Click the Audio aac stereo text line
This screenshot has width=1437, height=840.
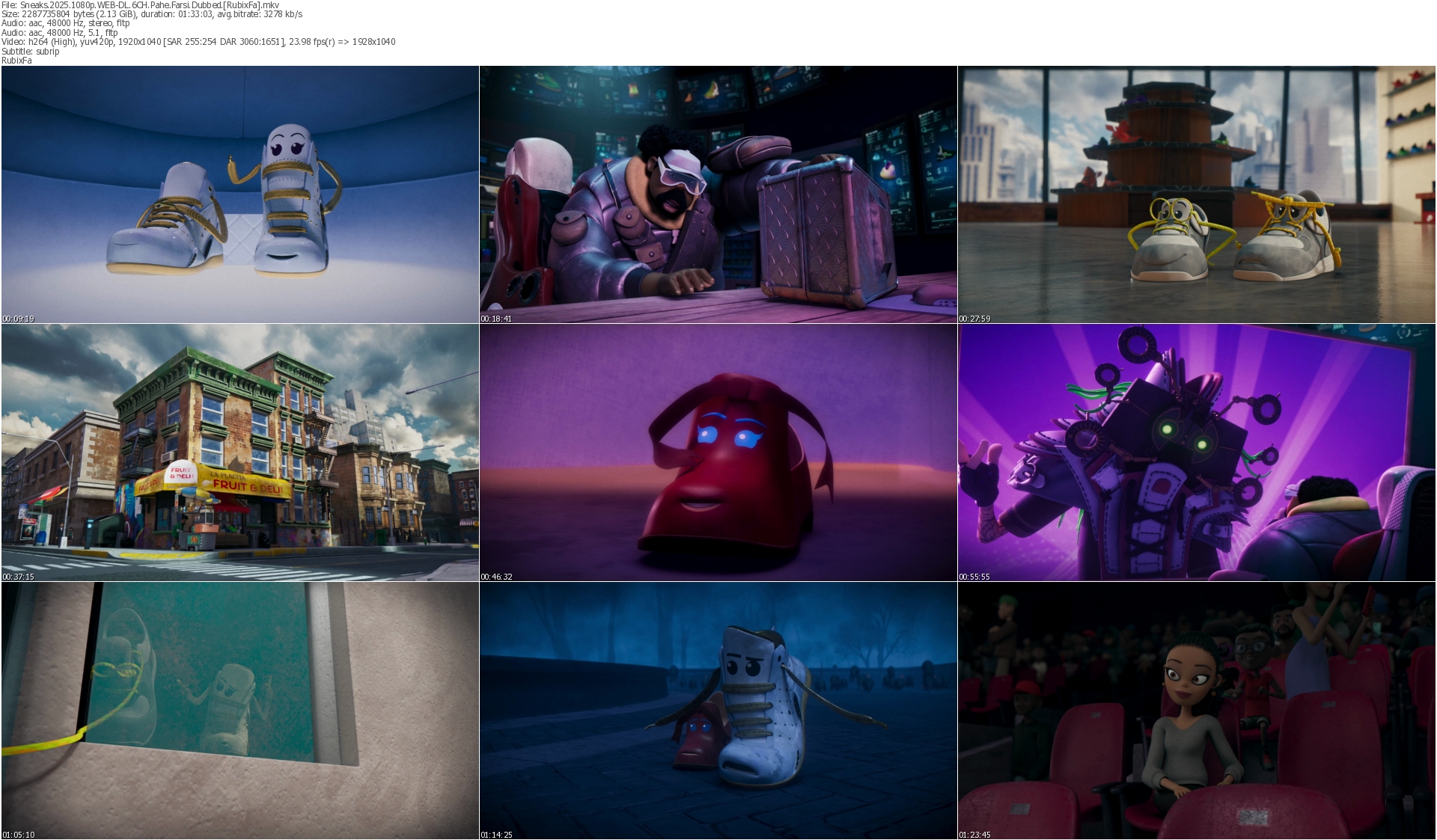pos(66,23)
